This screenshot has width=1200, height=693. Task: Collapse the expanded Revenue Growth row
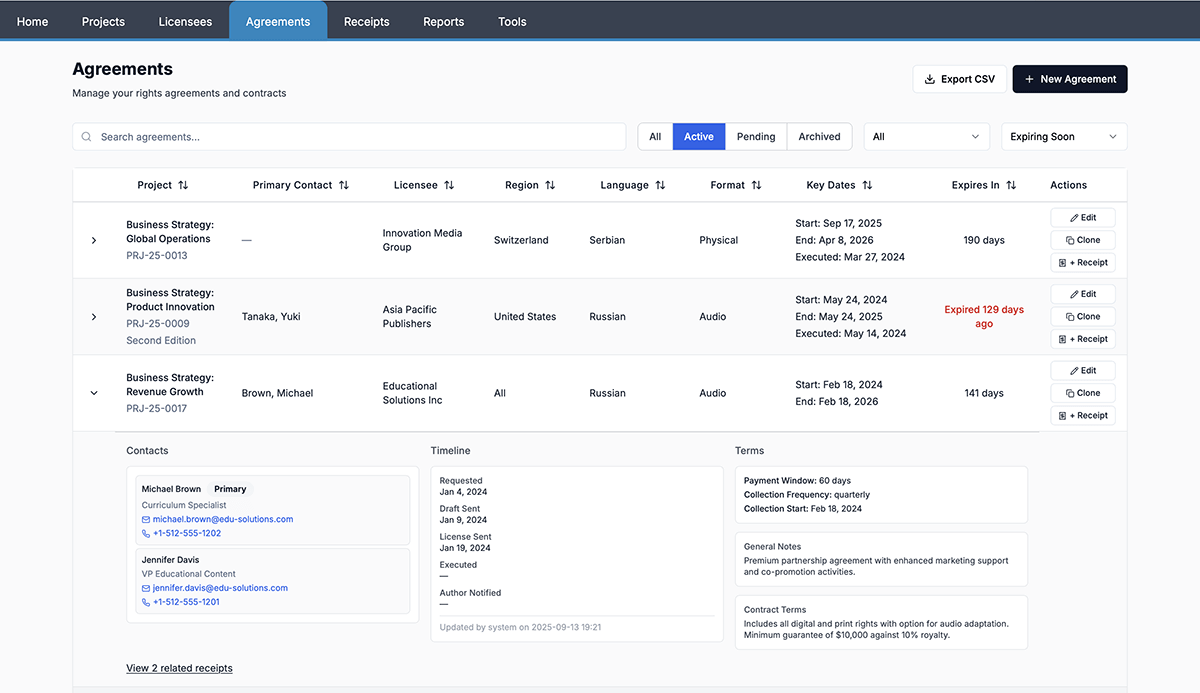[93, 393]
